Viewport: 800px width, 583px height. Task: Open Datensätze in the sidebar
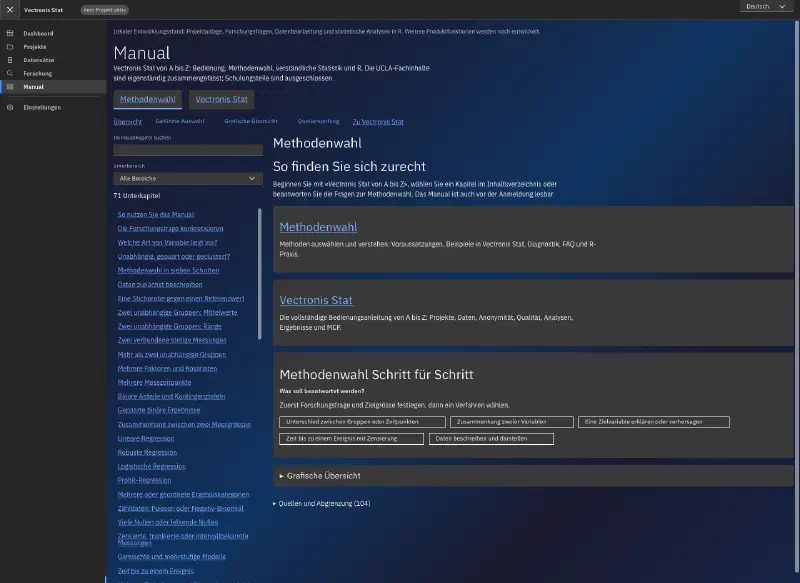point(53,60)
